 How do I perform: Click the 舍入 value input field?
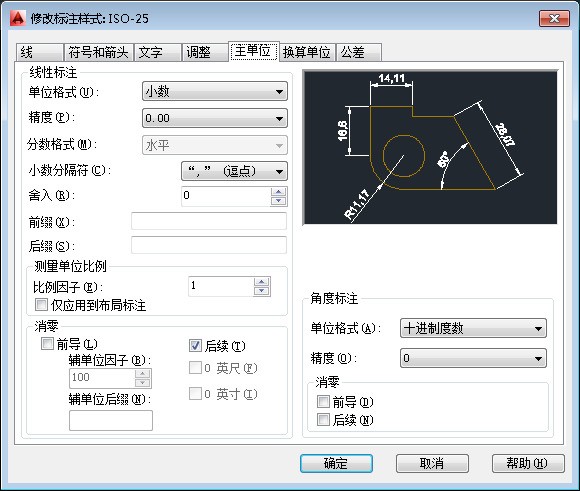pyautogui.click(x=226, y=196)
